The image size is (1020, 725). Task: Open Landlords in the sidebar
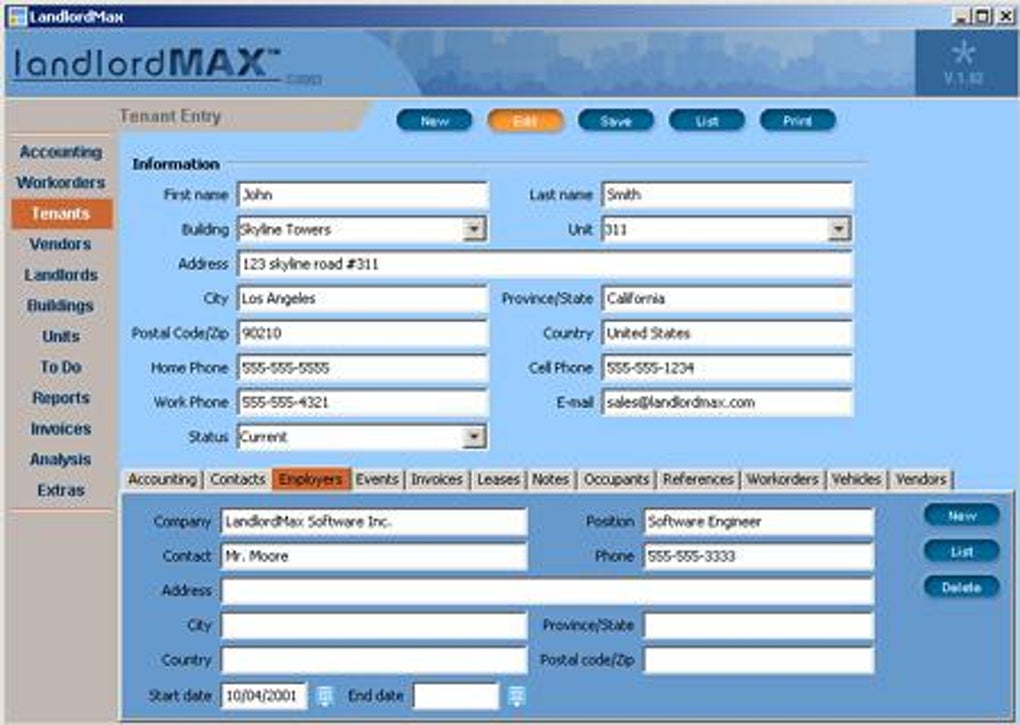pyautogui.click(x=61, y=275)
